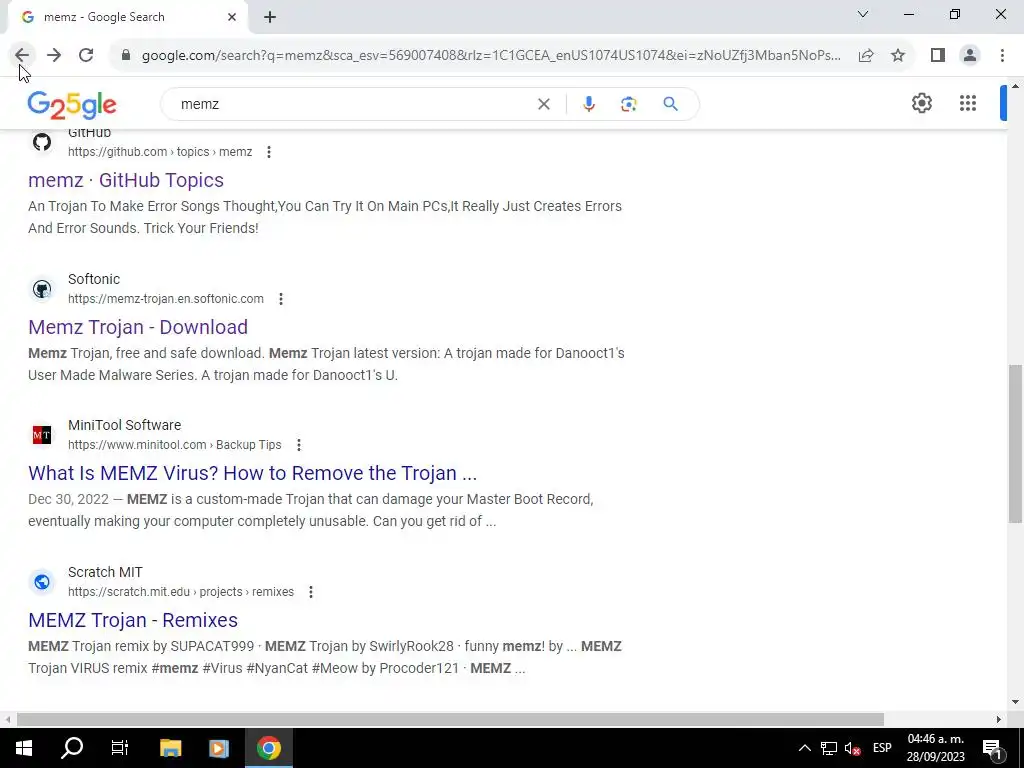
Task: Open the notification center icon
Action: (992, 748)
